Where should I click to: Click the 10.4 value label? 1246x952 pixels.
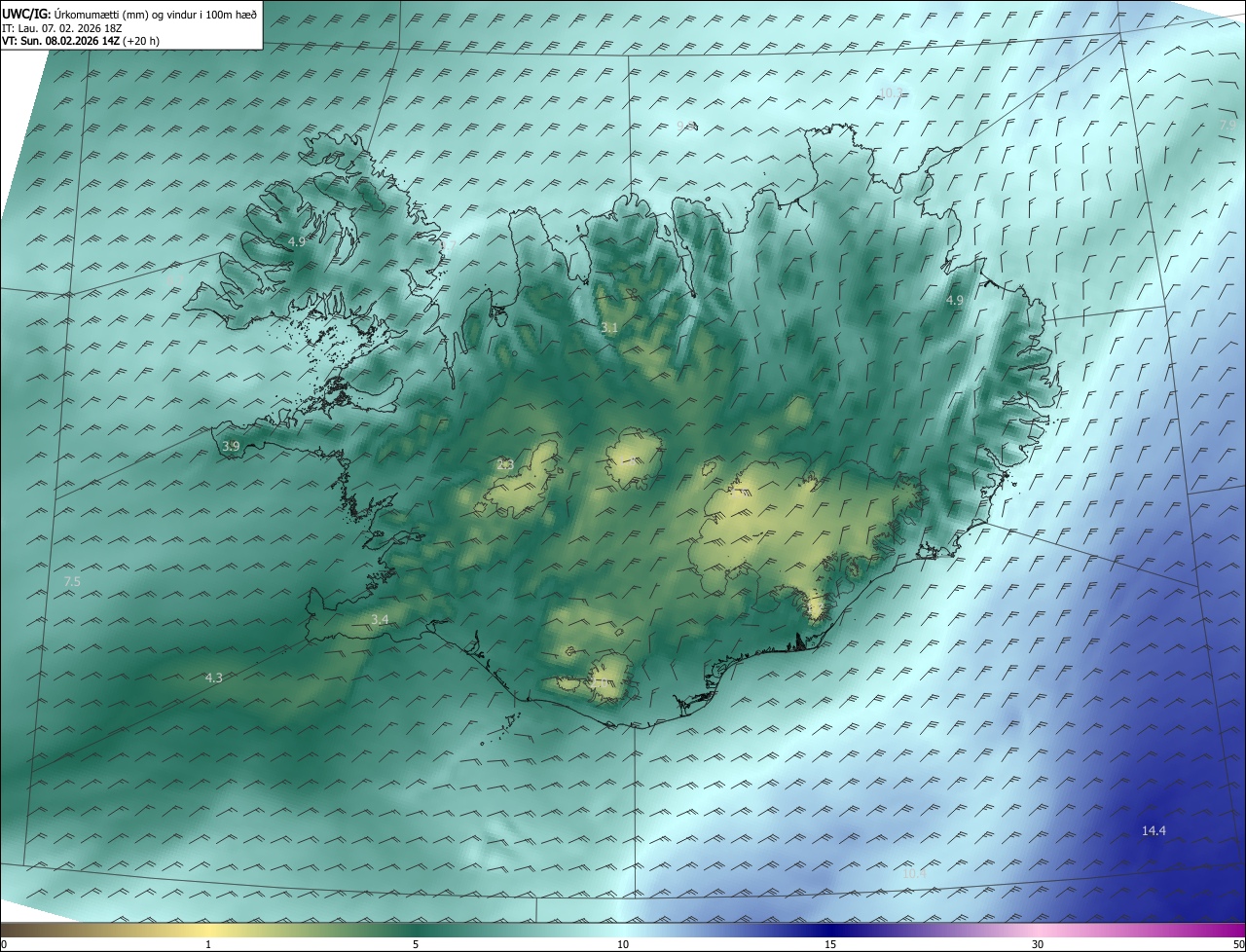(x=914, y=873)
